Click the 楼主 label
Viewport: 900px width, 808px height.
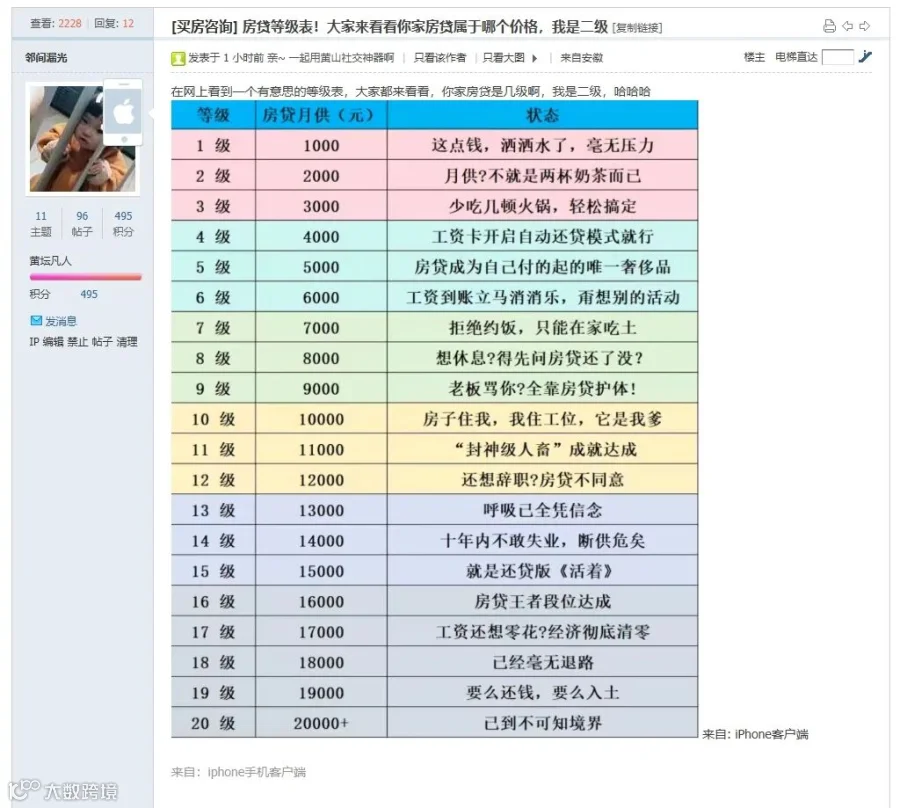(x=754, y=57)
